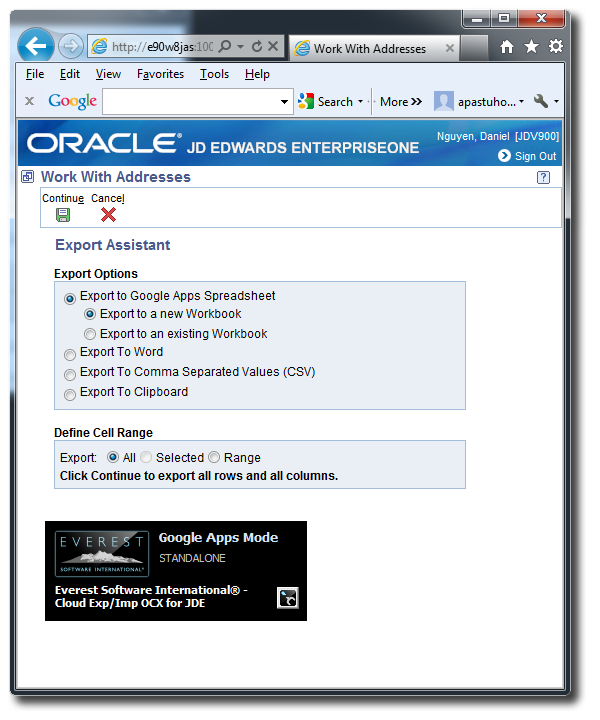Select Export To Word option
Screen dimensions: 600x720
[70, 355]
